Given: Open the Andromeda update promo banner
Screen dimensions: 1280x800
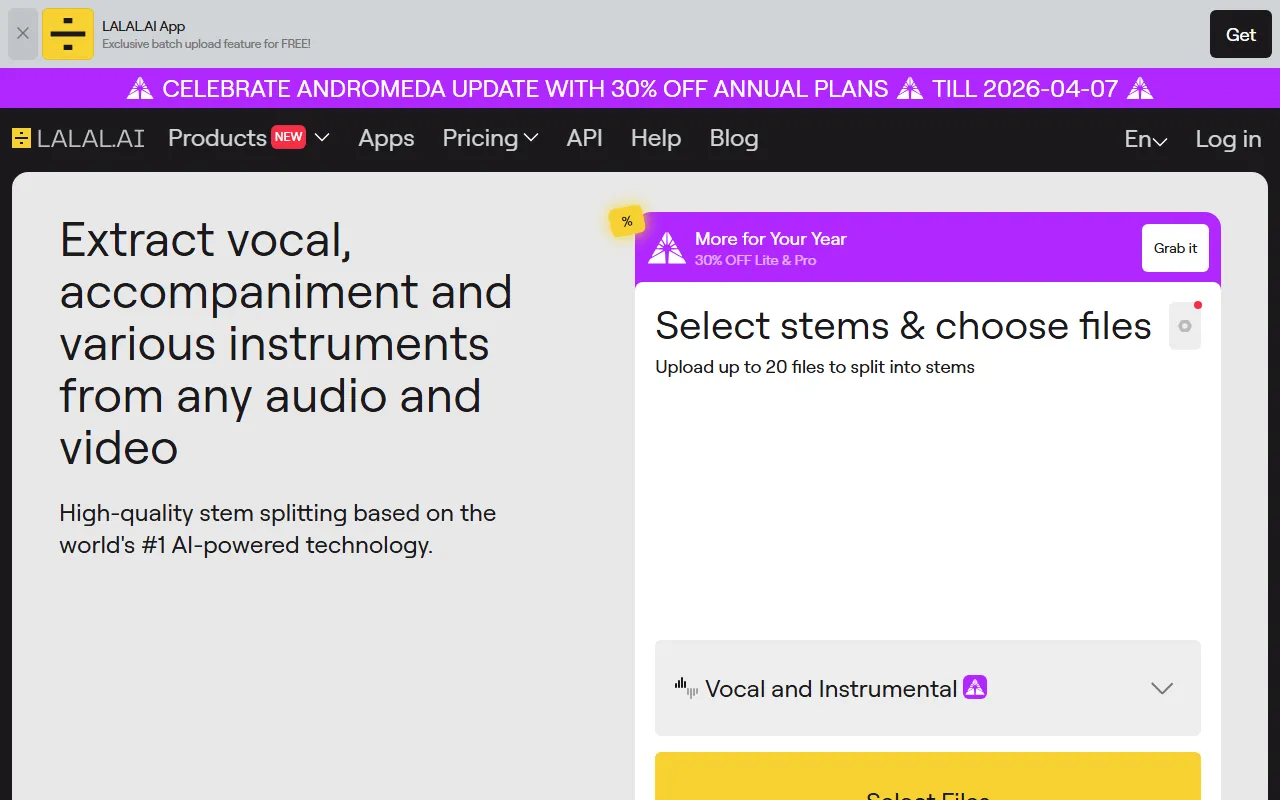Looking at the screenshot, I should tap(640, 88).
